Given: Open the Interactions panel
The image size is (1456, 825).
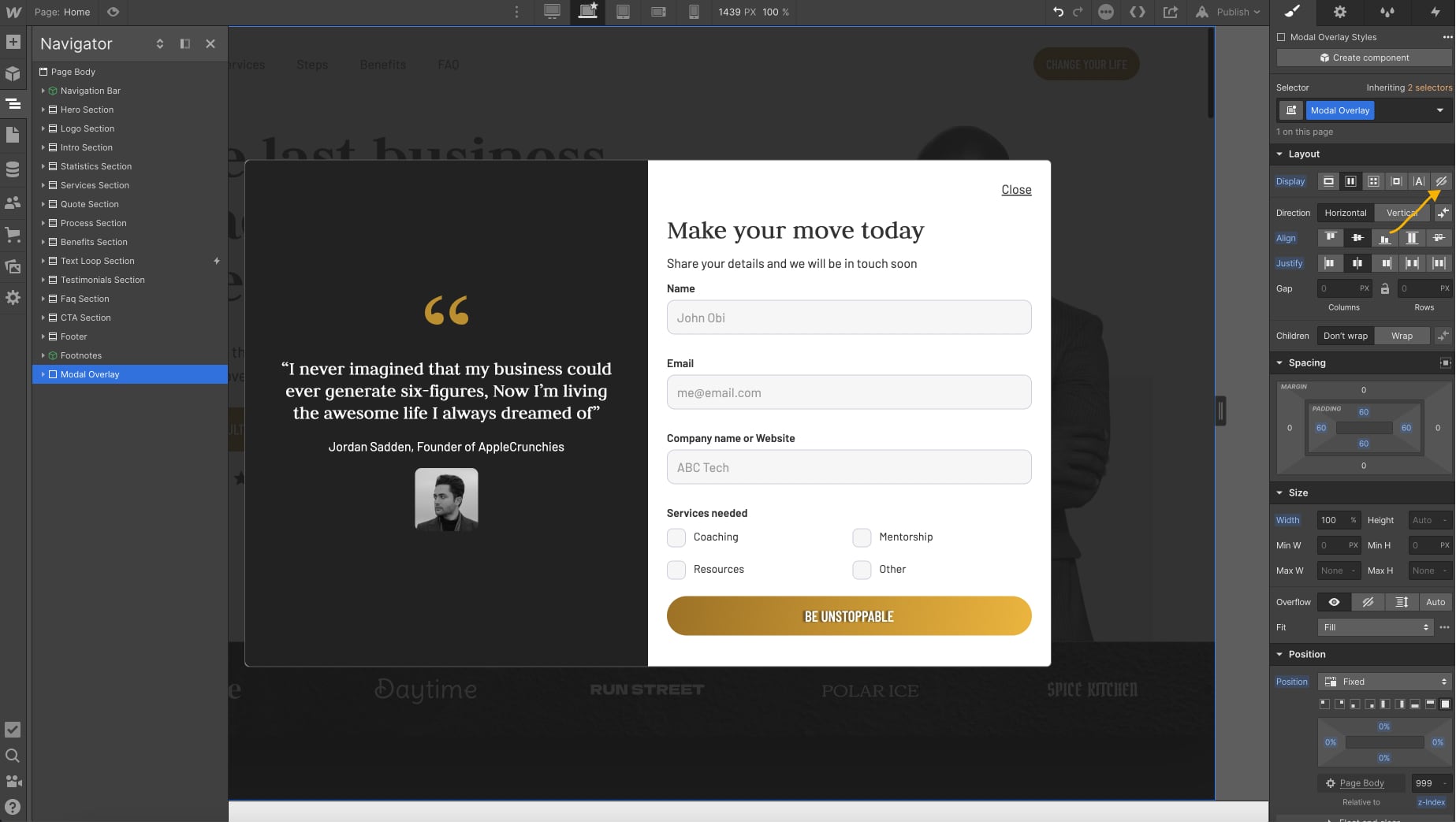Looking at the screenshot, I should pyautogui.click(x=1386, y=12).
